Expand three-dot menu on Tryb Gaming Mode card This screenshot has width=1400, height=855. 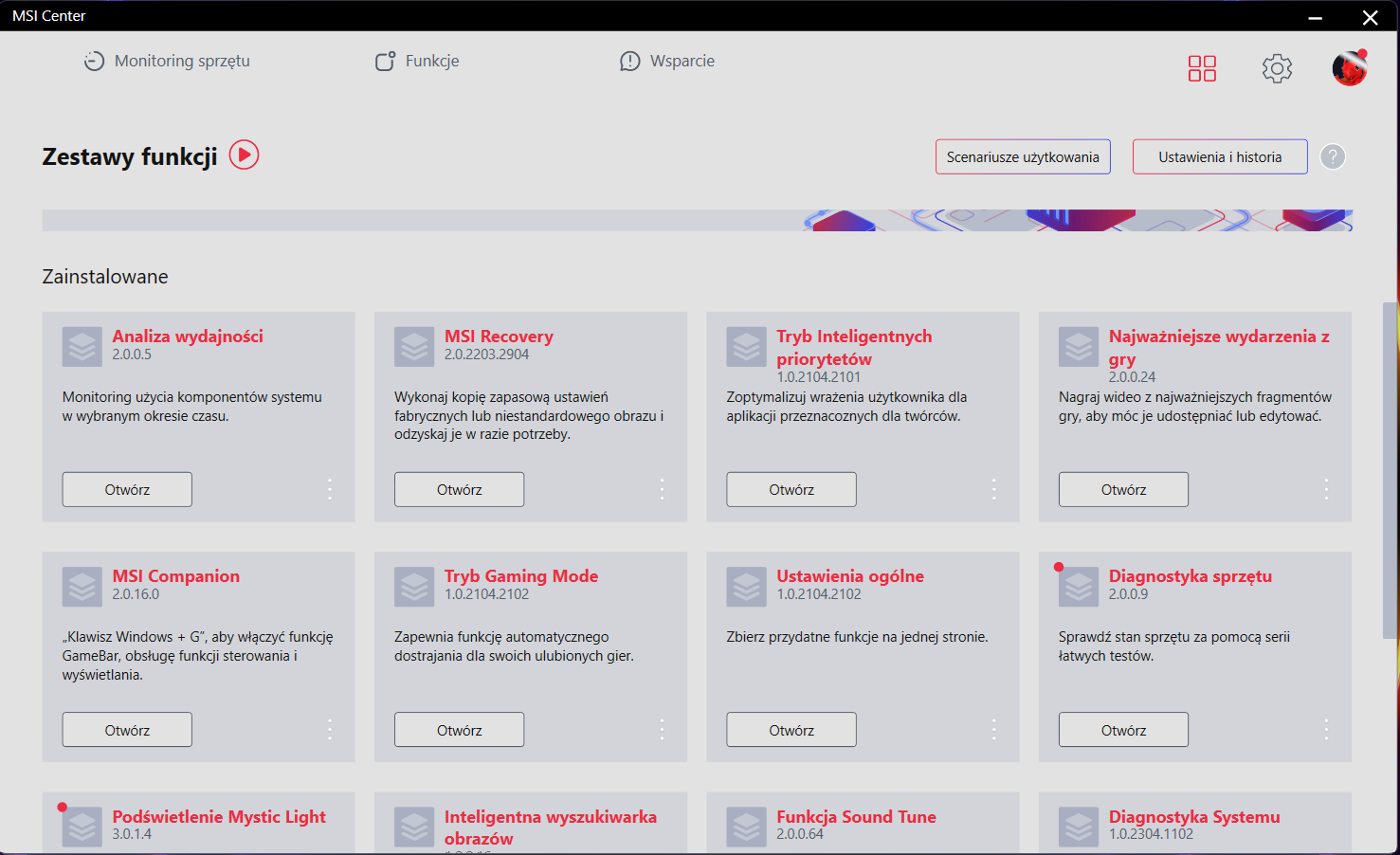[662, 729]
